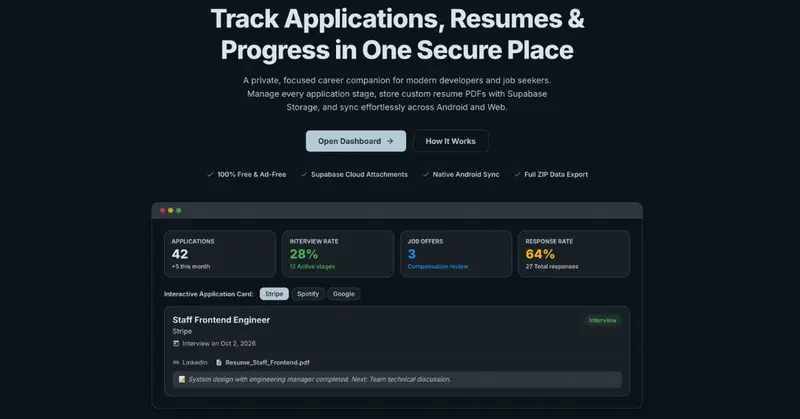Open the LinkedIn source link

[x=195, y=362]
